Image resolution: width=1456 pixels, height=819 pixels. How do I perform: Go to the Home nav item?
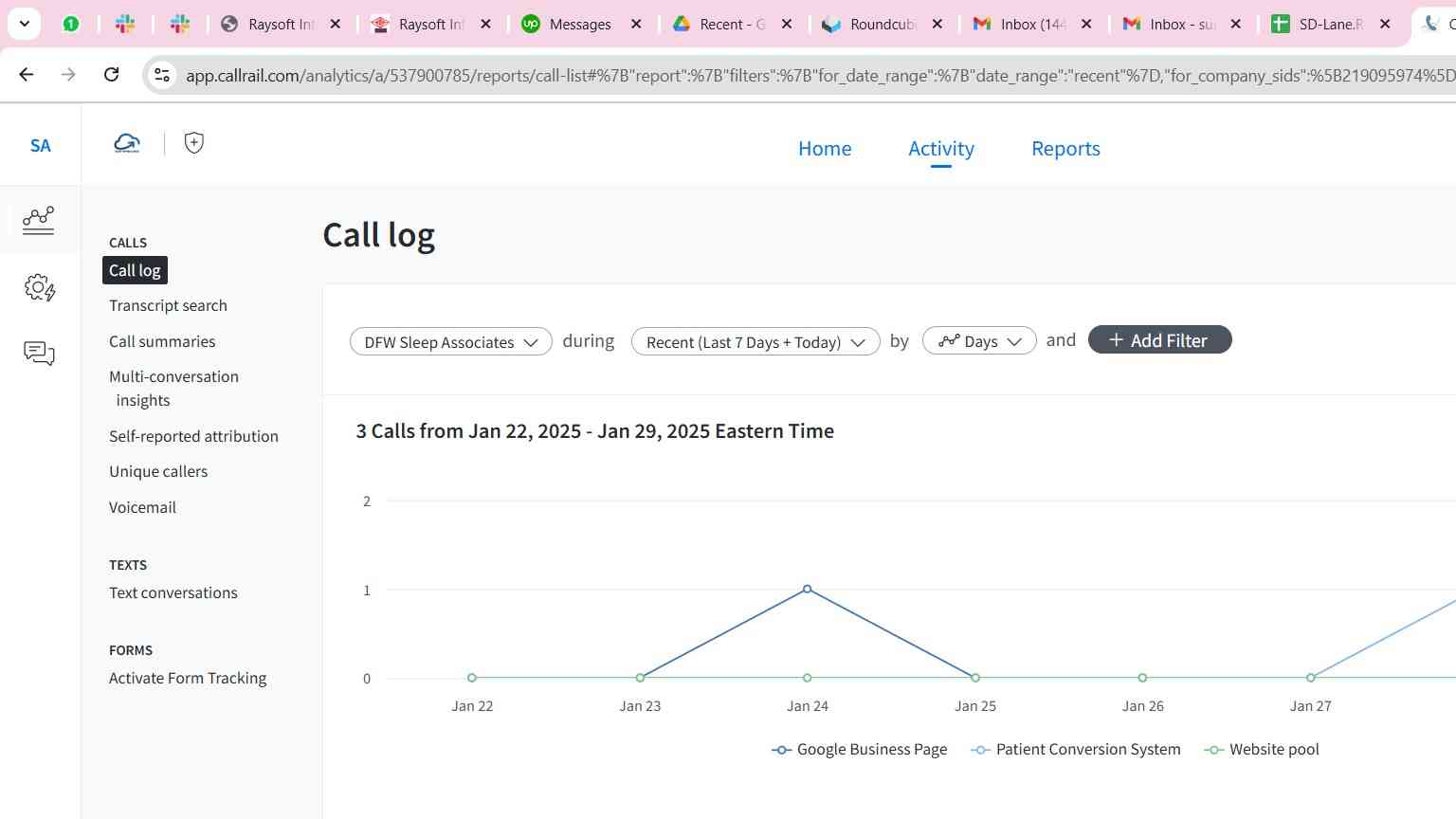(x=825, y=149)
